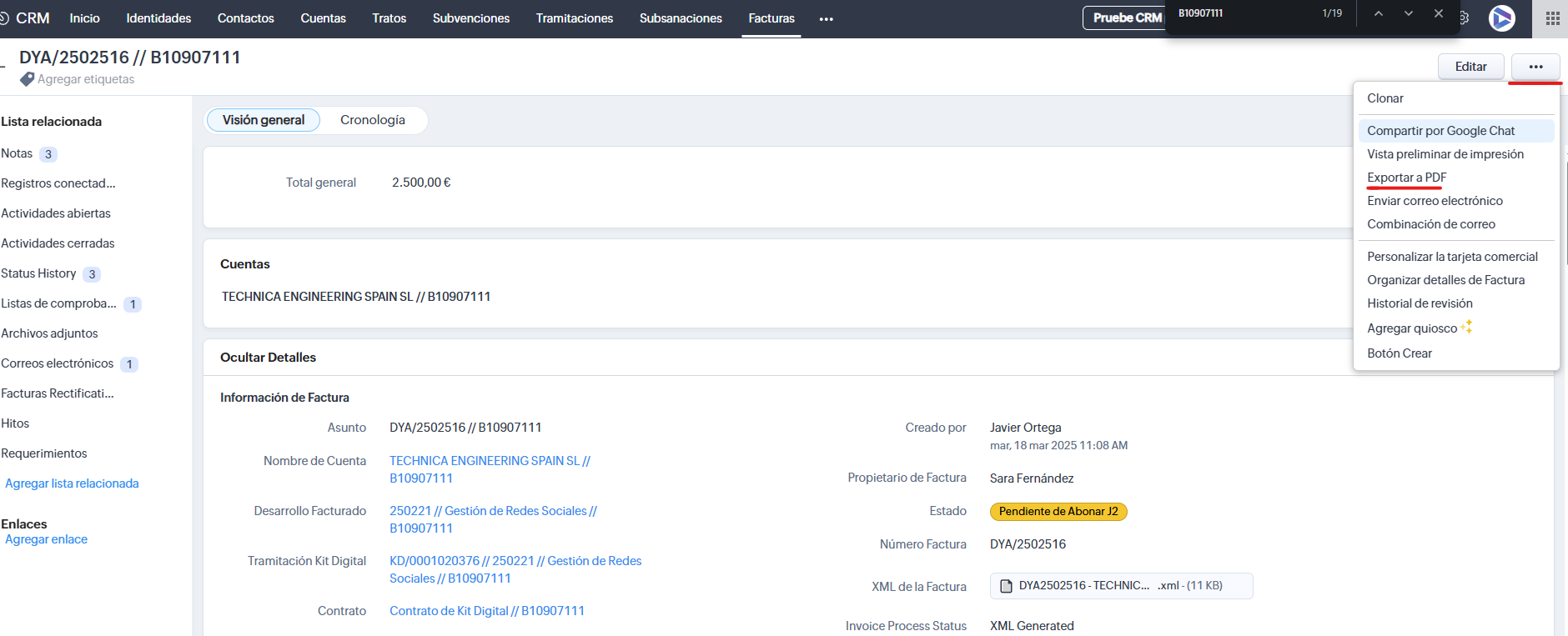Image resolution: width=1568 pixels, height=636 pixels.
Task: Click the tag icon beside Agregar etiquetas
Action: 28,79
